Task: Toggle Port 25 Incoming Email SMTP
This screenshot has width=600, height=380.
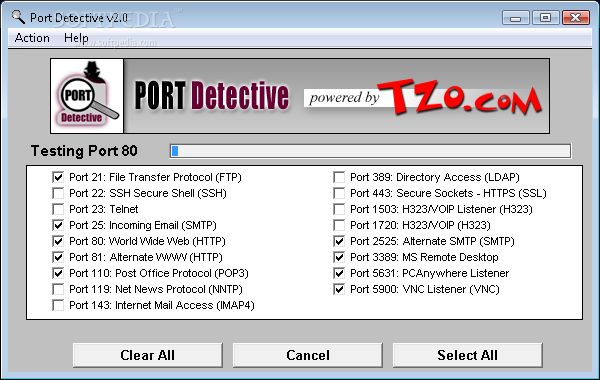Action: pos(58,225)
